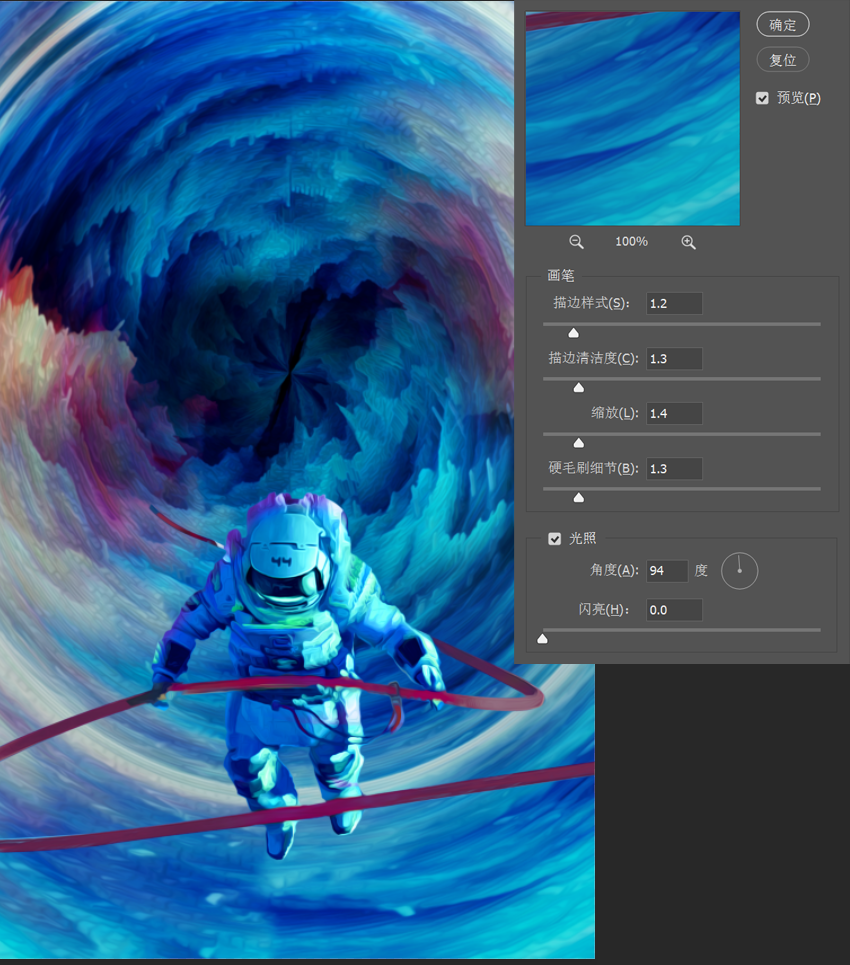Click the zoom in magnifier icon
The width and height of the screenshot is (850, 965).
(688, 242)
